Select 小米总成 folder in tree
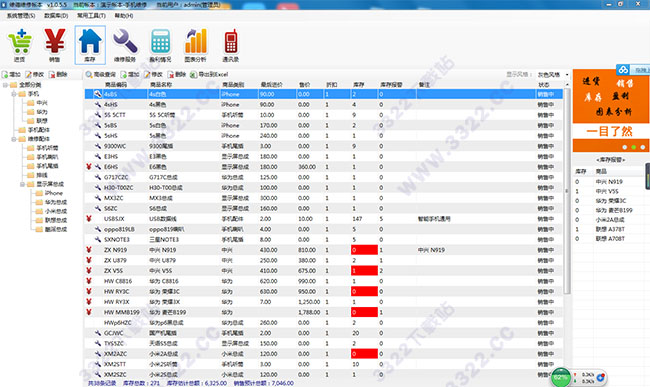The width and height of the screenshot is (650, 387). click(51, 211)
